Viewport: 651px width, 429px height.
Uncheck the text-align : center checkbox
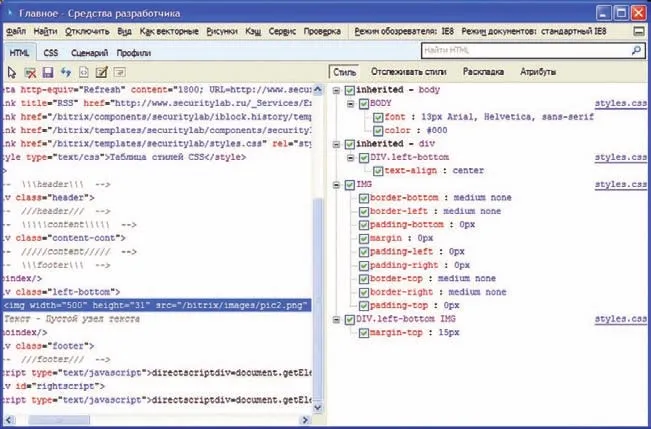point(377,171)
